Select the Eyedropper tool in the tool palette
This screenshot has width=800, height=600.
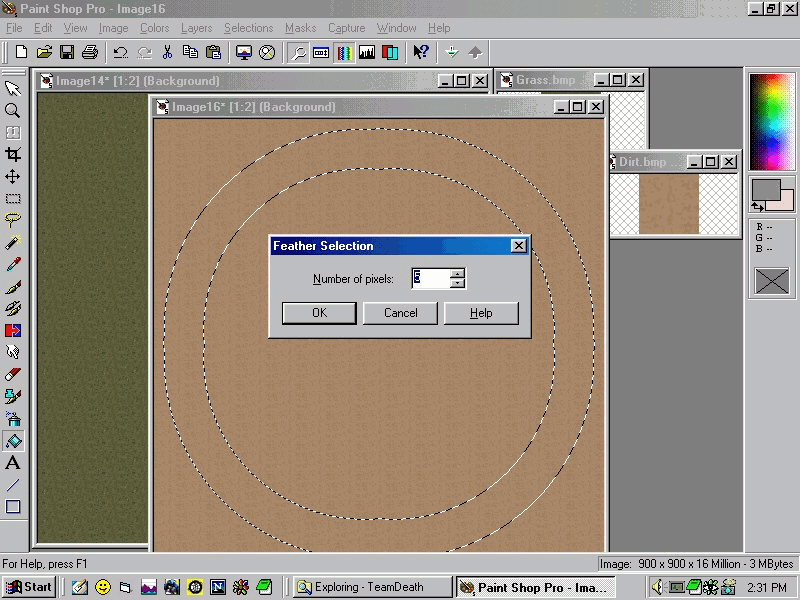pos(13,264)
